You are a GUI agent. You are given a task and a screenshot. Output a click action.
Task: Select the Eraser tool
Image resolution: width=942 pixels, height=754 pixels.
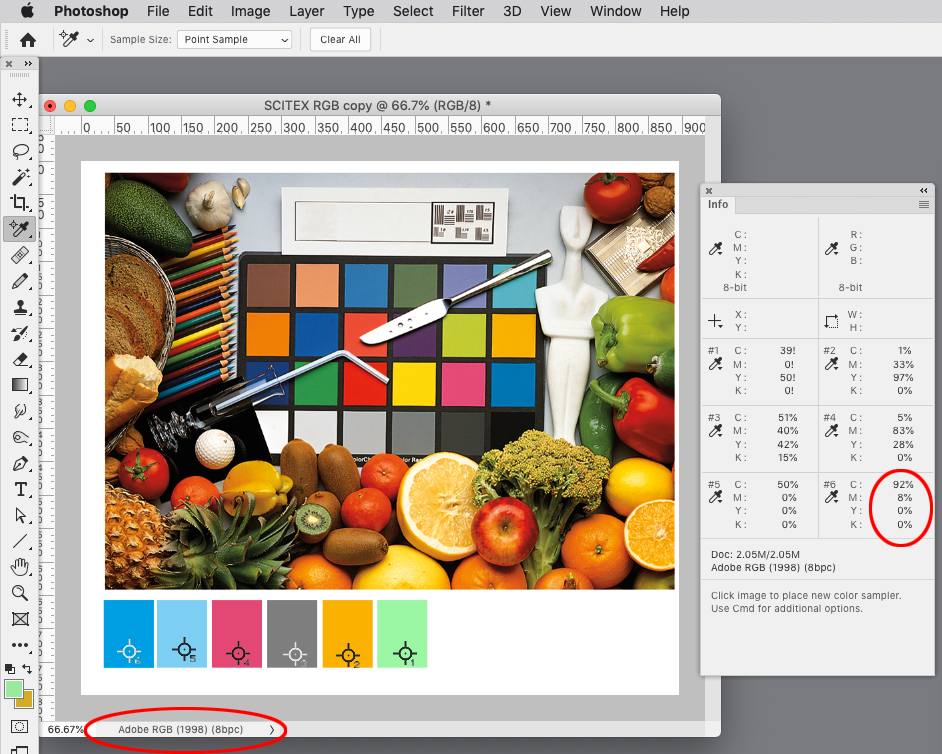coord(20,359)
